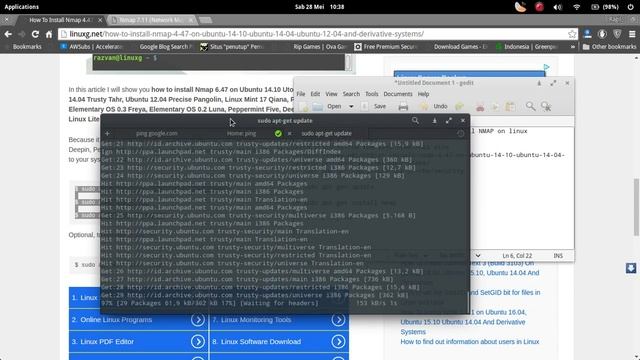The width and height of the screenshot is (640, 360).
Task: Click the volume icon in the system tray
Action: tap(558, 7)
